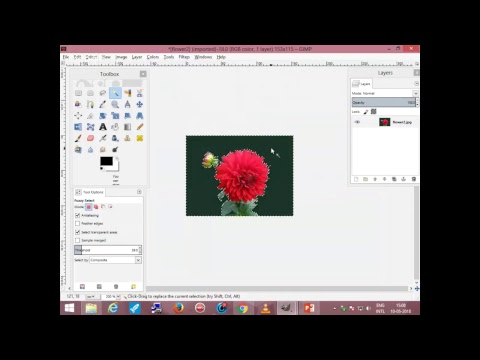Select the Move tool
The height and width of the screenshot is (360, 480).
click(140, 104)
